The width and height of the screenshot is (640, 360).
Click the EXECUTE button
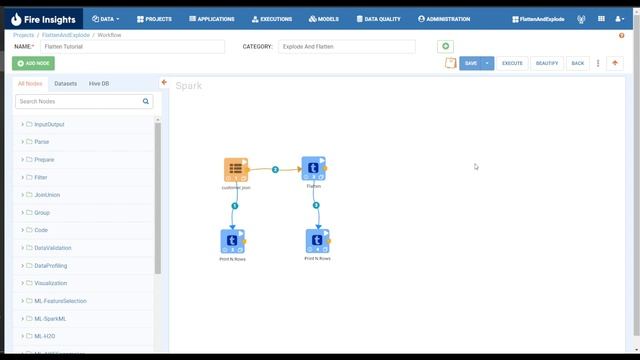click(x=512, y=63)
